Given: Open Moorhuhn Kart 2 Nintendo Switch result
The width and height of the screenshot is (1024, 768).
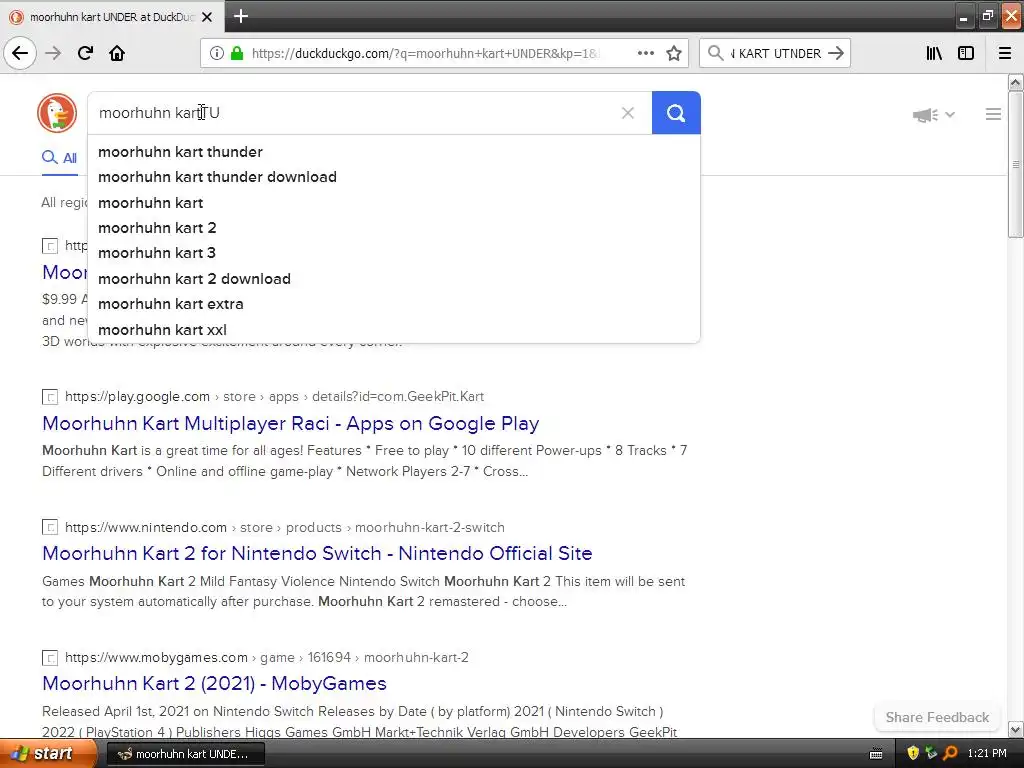Looking at the screenshot, I should pos(317,553).
